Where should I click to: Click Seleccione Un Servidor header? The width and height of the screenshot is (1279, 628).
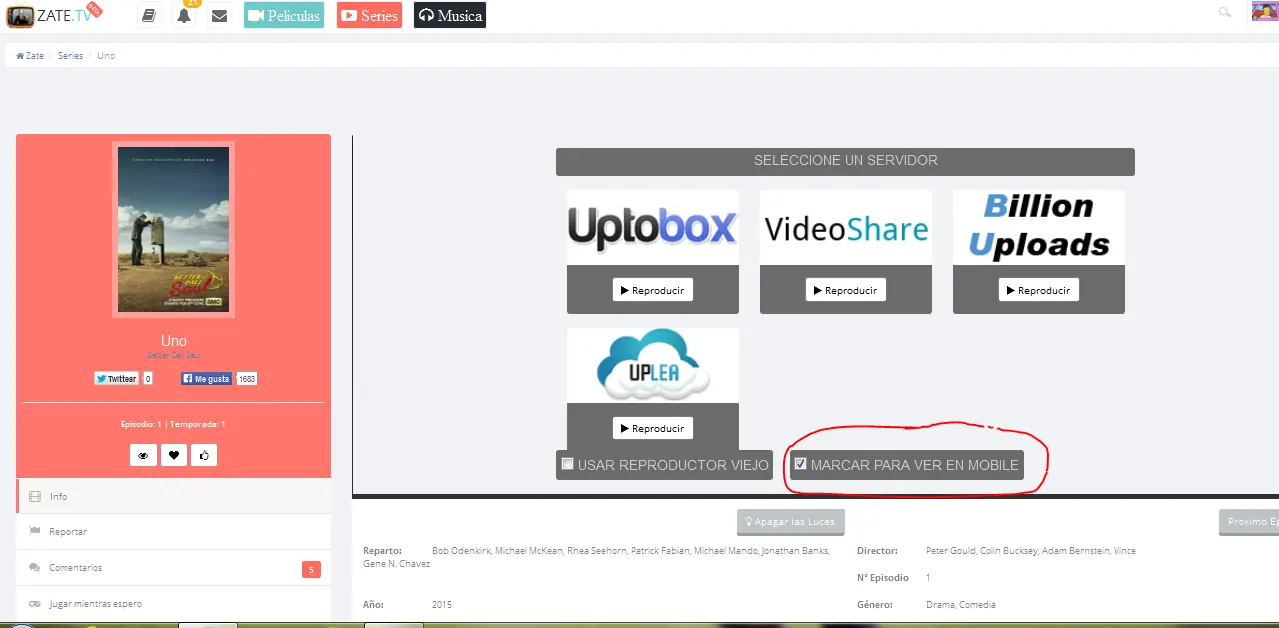click(x=845, y=161)
